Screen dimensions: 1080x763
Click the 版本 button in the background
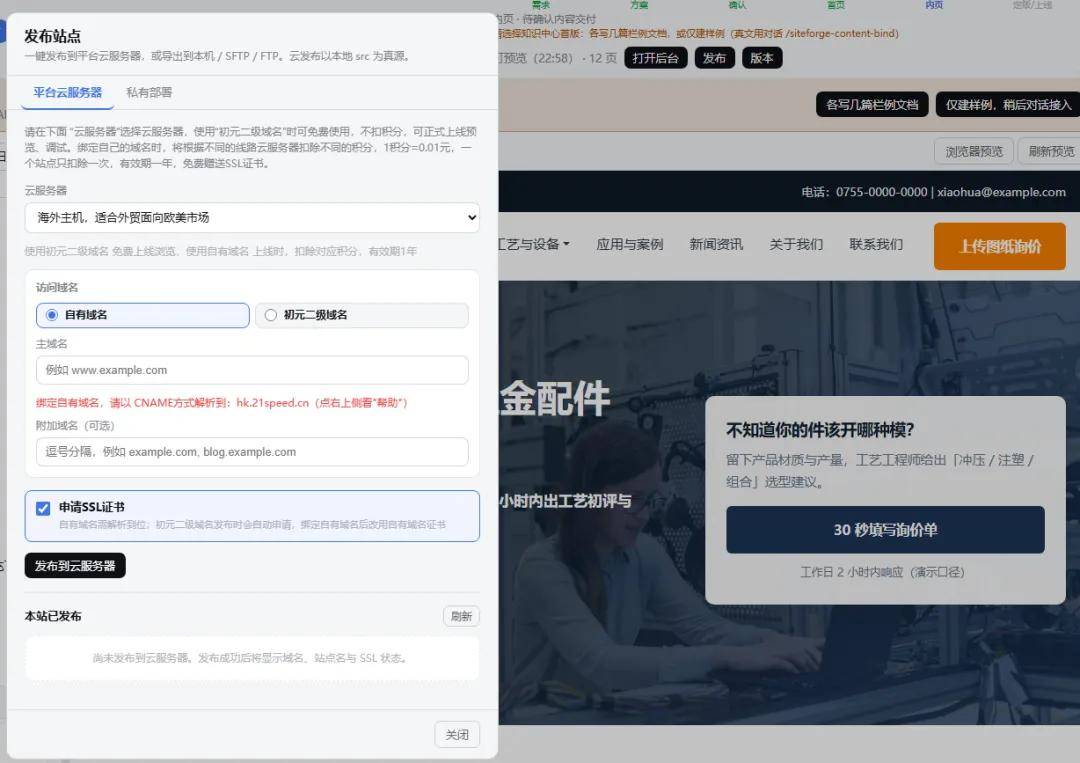762,58
